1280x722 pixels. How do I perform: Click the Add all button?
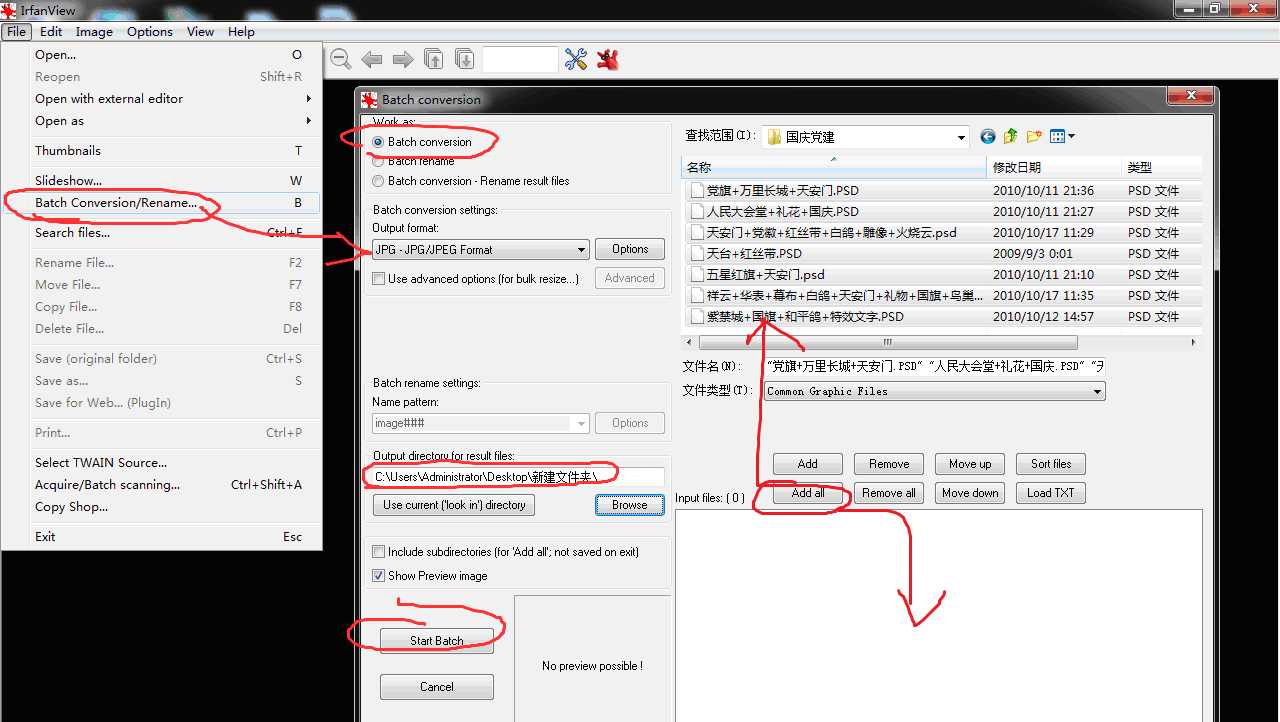click(808, 493)
